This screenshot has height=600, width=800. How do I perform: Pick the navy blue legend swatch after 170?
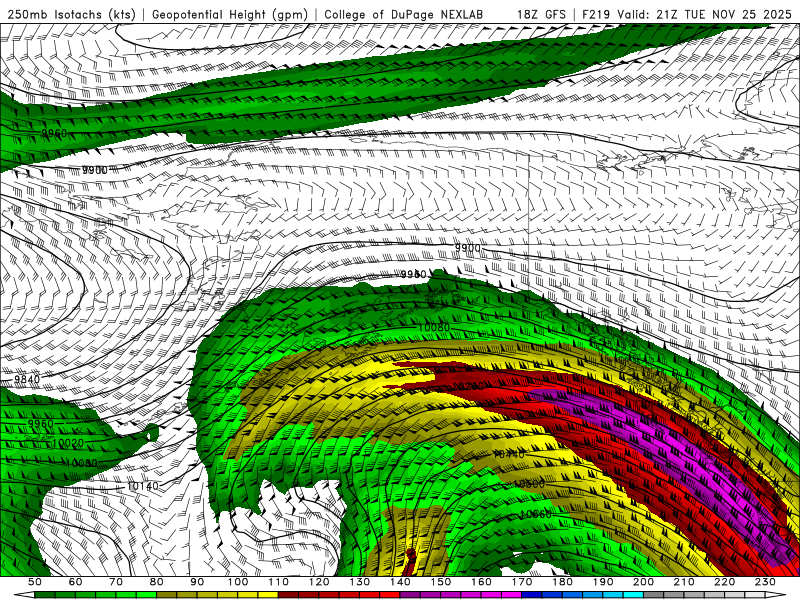[532, 595]
